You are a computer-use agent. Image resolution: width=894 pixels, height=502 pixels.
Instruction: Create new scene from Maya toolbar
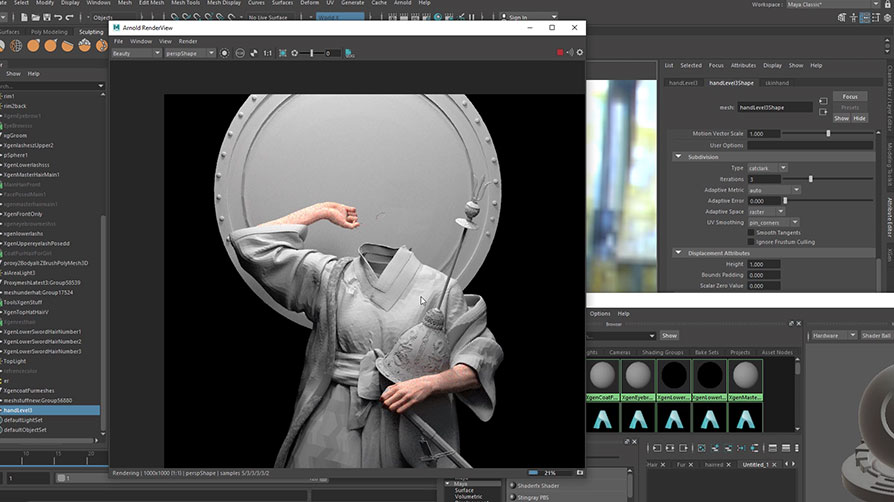(24, 18)
